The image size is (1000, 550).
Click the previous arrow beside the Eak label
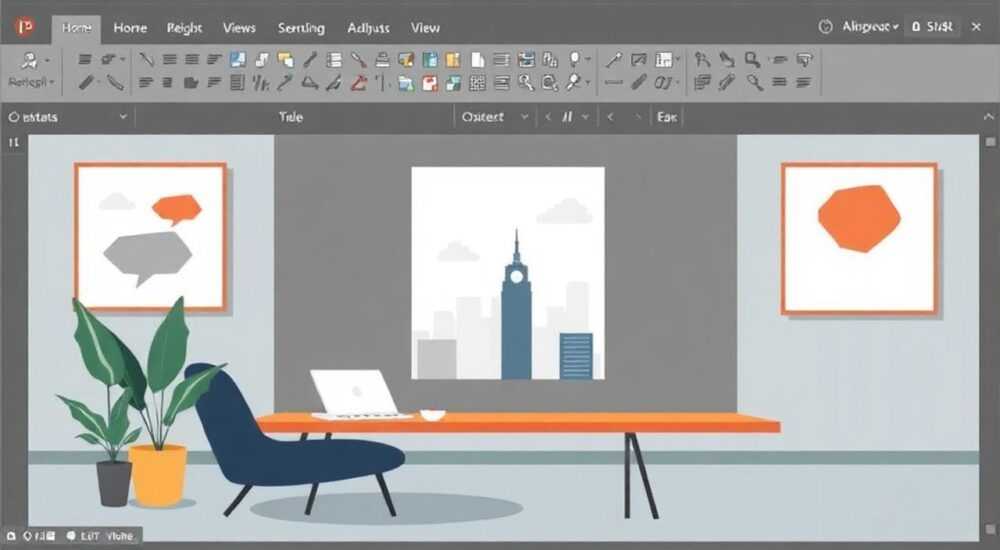610,117
